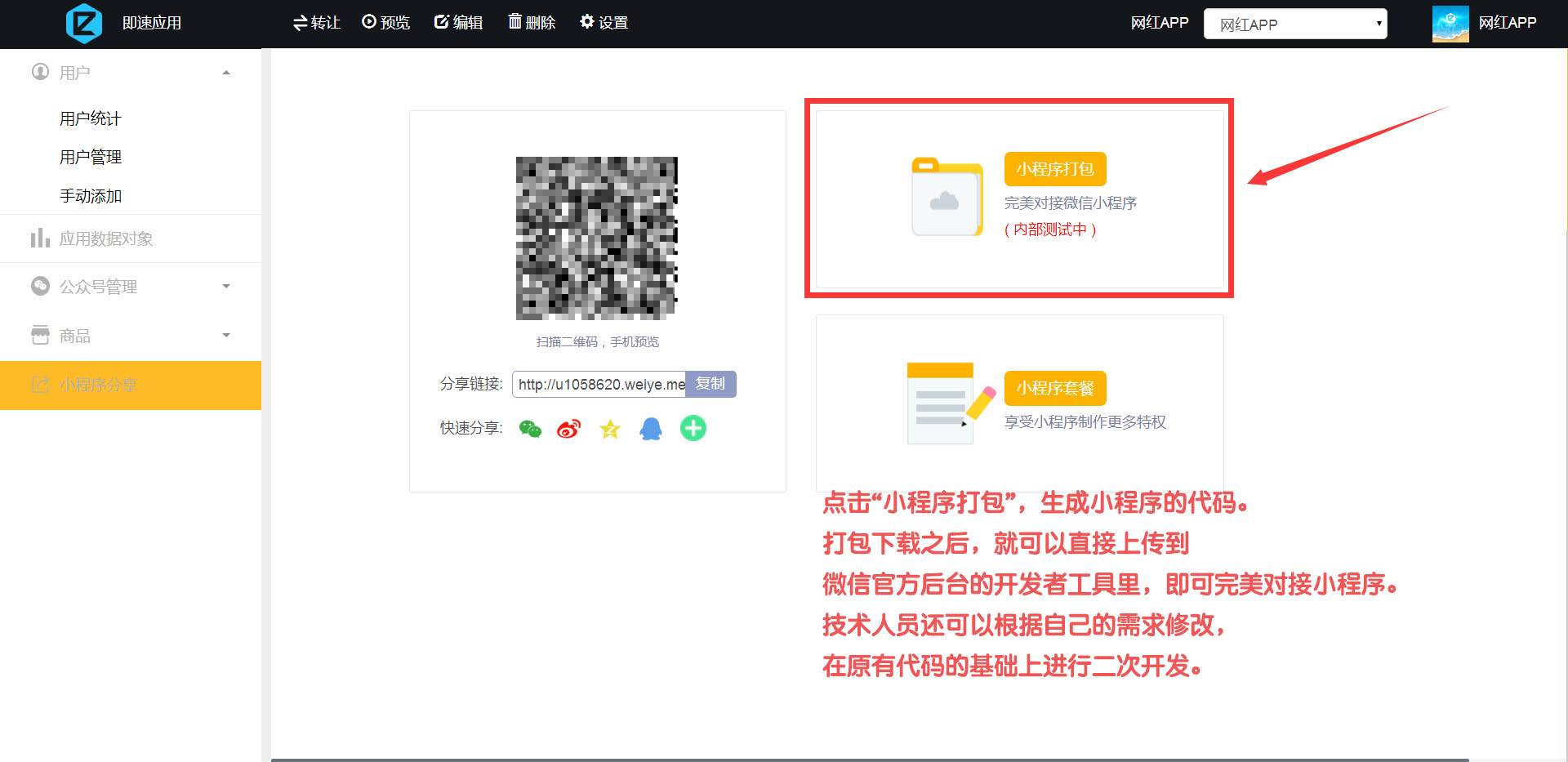Viewport: 1568px width, 762px height.
Task: Click the horizontal scrollbar at page bottom
Action: coord(870,760)
